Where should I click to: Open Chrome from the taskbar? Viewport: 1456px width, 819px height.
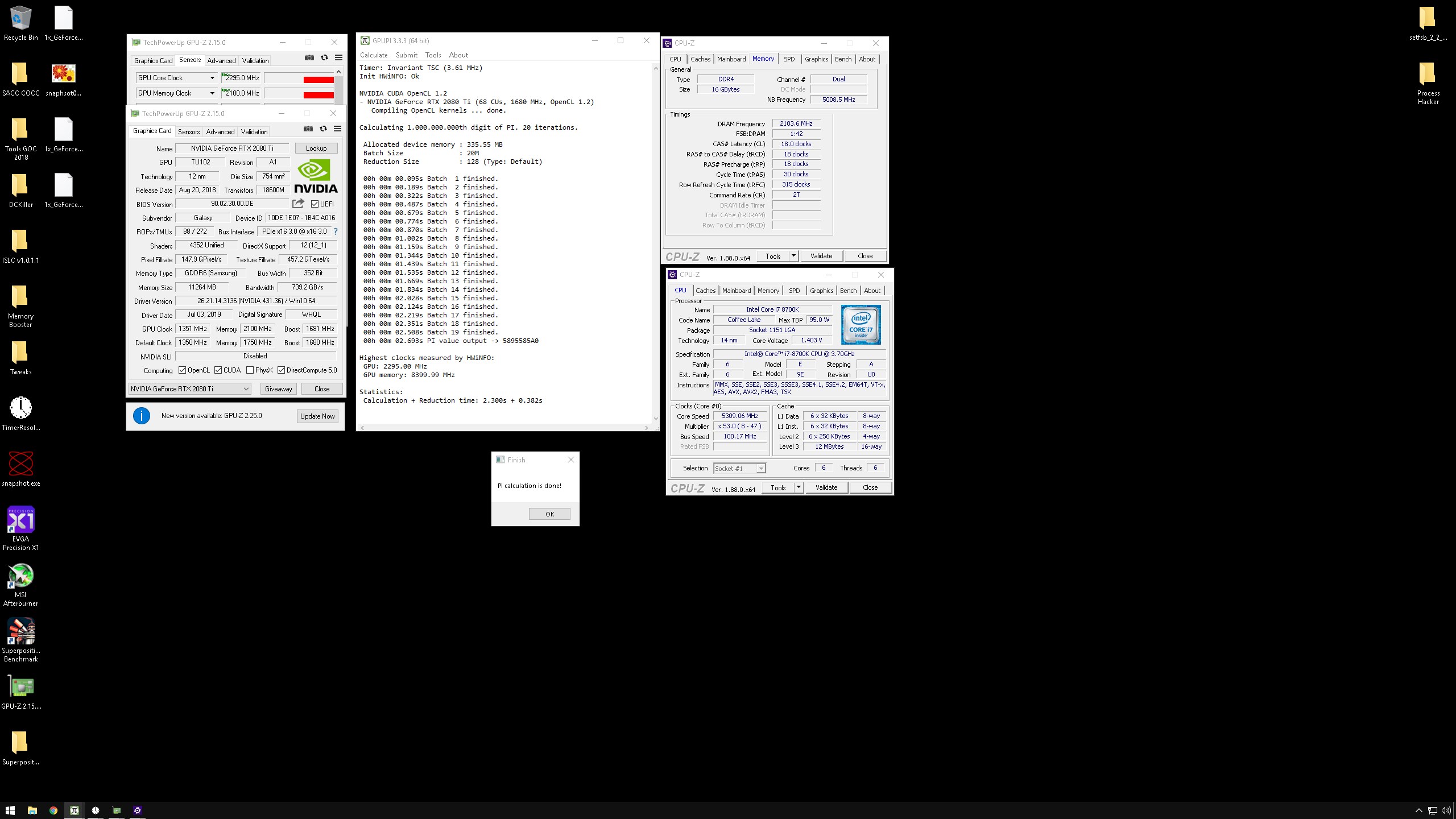coord(53,810)
